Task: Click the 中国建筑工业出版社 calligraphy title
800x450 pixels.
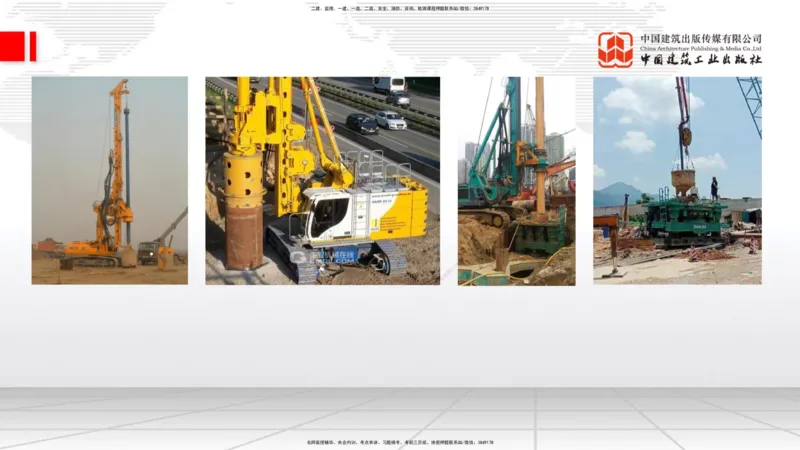Action: [700, 60]
